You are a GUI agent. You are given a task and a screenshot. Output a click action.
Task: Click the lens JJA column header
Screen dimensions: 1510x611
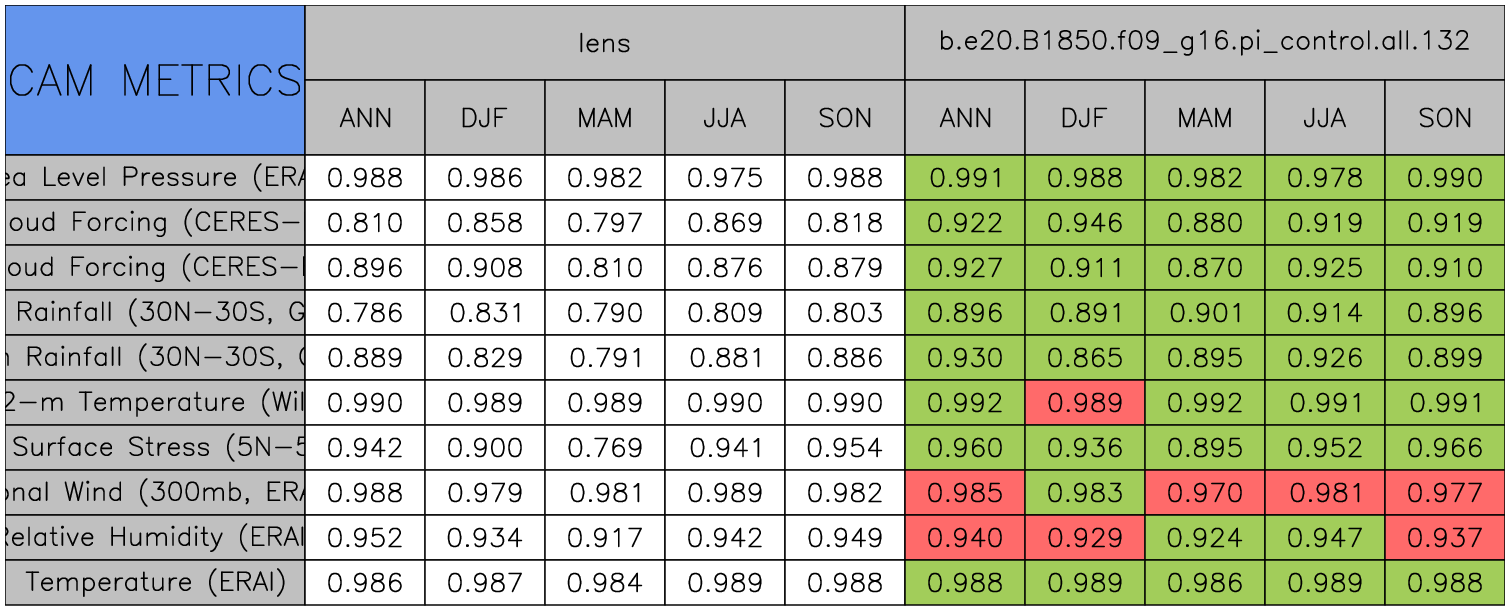coord(724,118)
